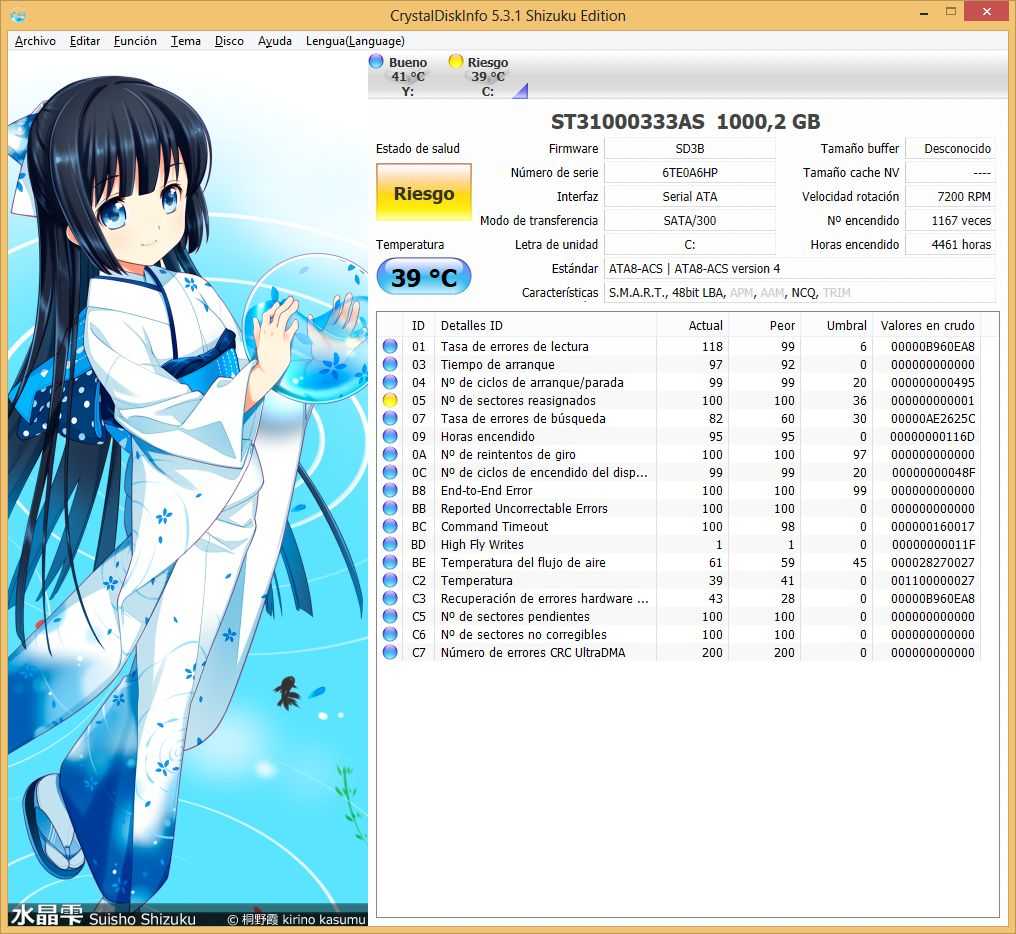Click the Tamaño buffer field Desconocido
This screenshot has height=934, width=1016.
click(951, 148)
